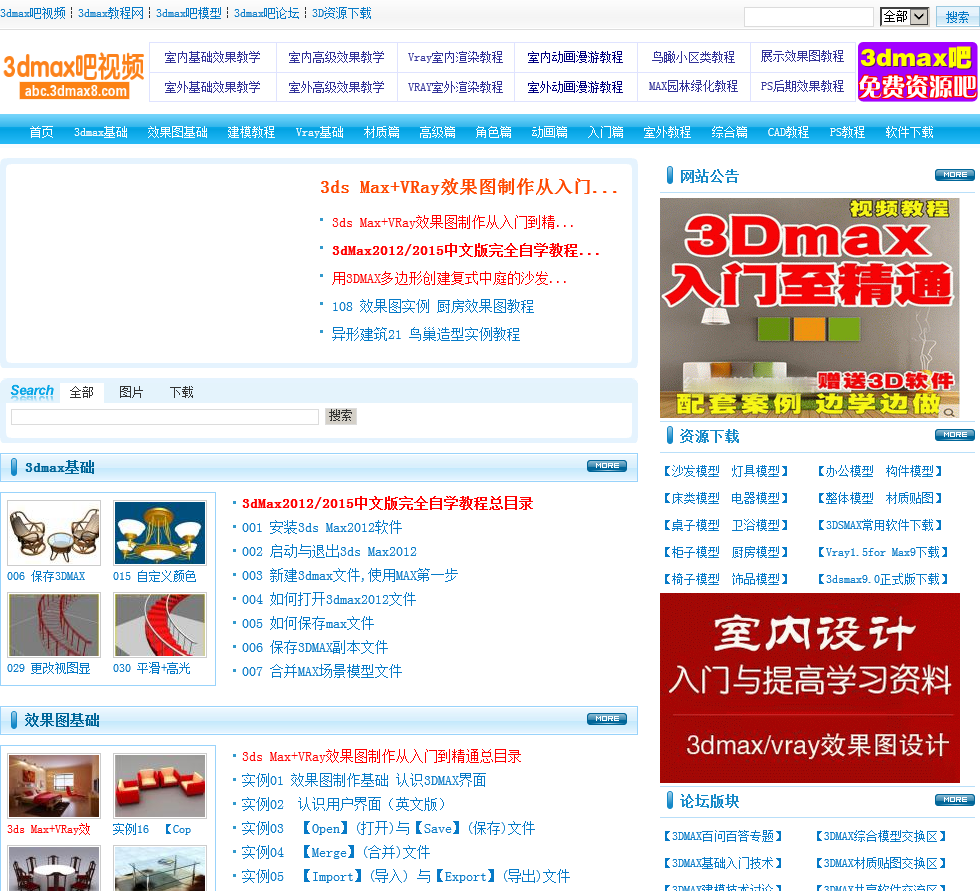
Task: Select CAD教程 in the navigation bar
Action: [x=788, y=132]
